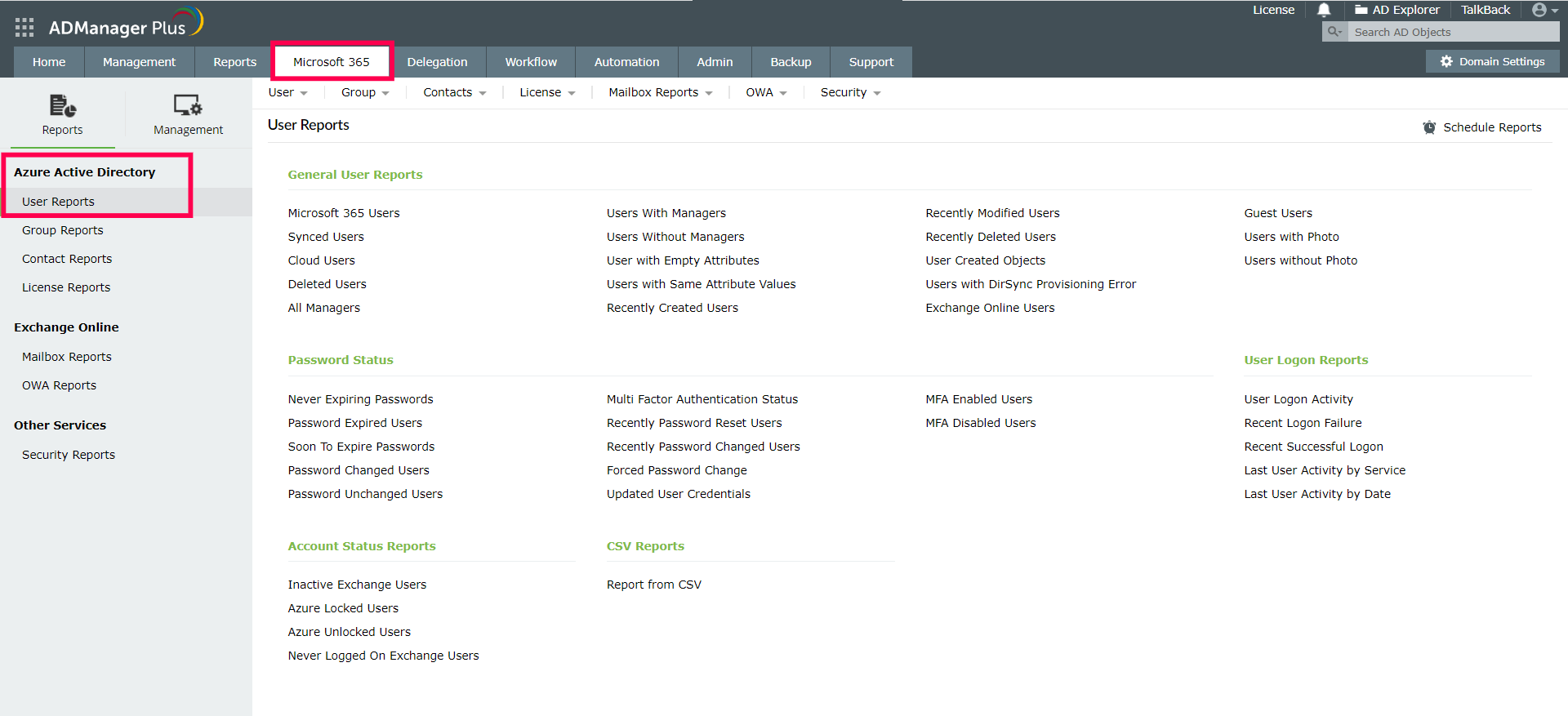
Task: Open the Backup tab
Action: (791, 62)
